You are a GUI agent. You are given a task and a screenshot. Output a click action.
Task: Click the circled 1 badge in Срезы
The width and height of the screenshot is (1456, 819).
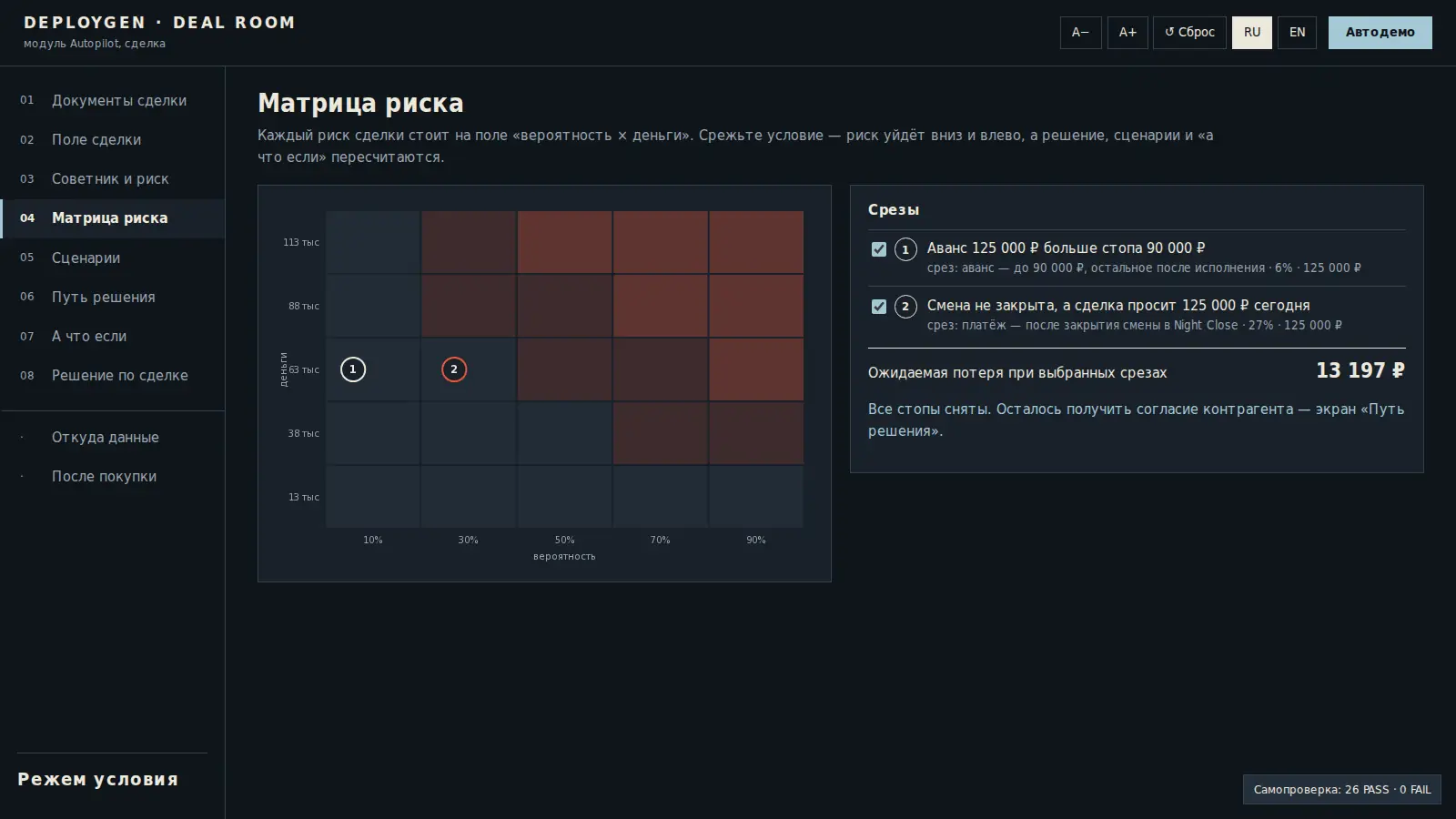[905, 249]
